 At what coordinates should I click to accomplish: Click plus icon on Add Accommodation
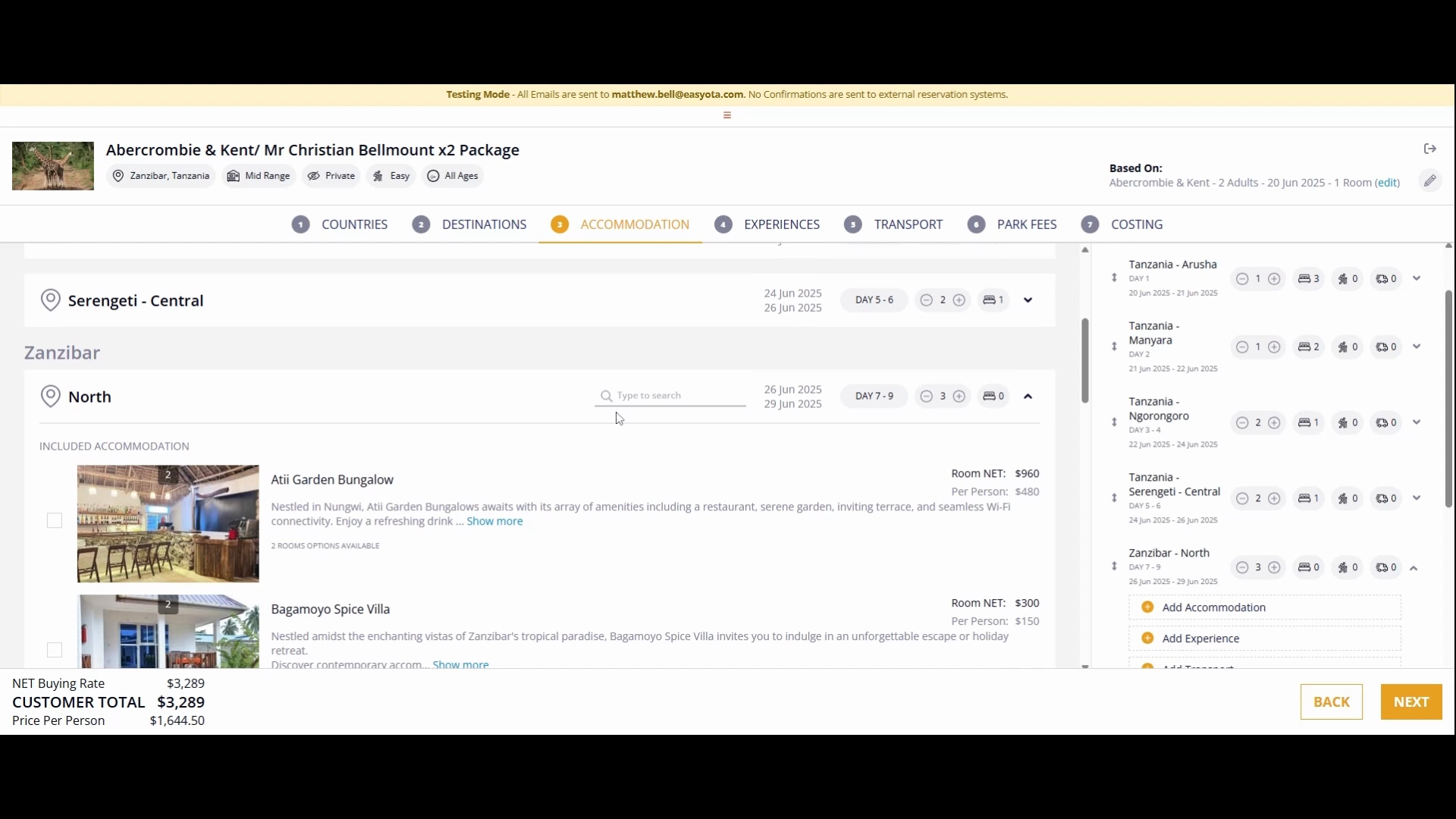point(1148,607)
